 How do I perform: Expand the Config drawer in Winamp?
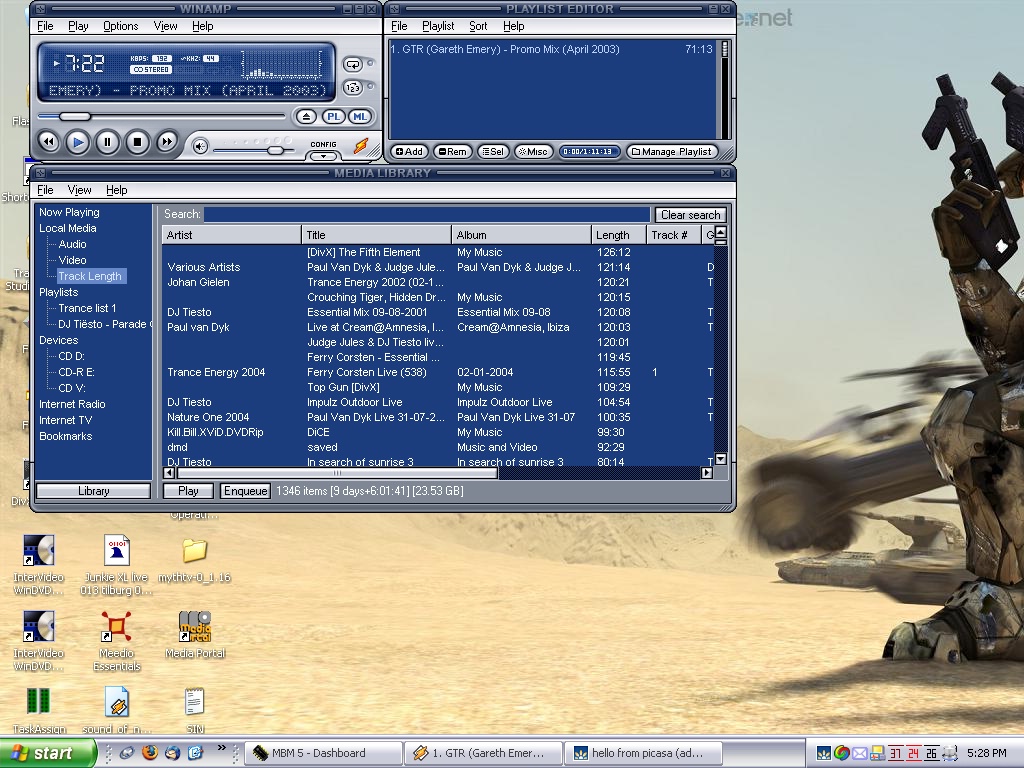point(323,157)
